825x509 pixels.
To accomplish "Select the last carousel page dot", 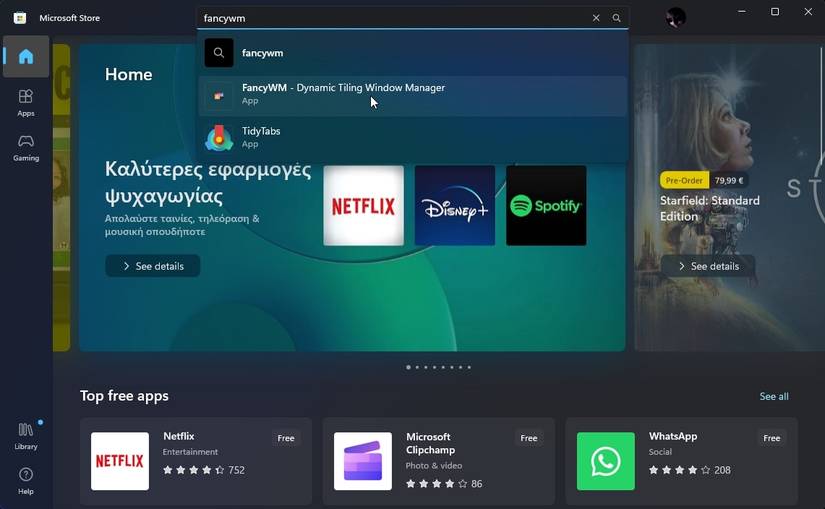I will [469, 367].
